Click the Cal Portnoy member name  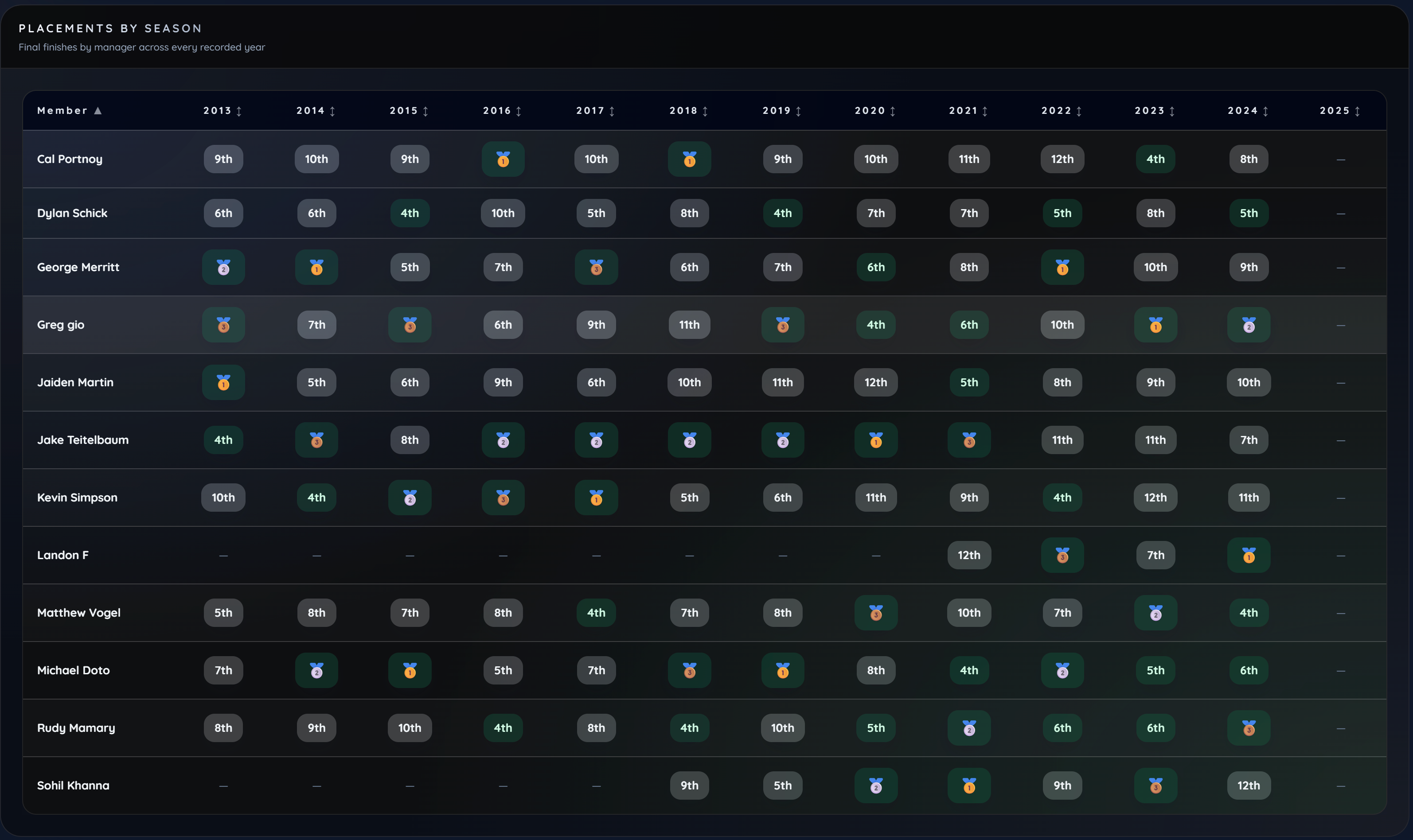[x=70, y=159]
